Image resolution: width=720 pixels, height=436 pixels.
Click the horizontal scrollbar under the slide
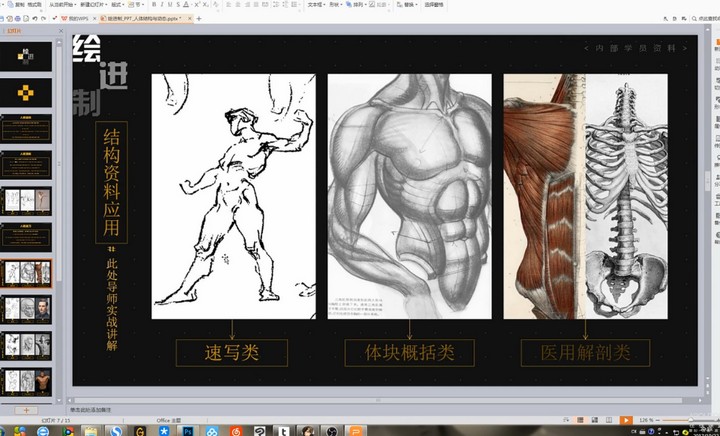(378, 401)
